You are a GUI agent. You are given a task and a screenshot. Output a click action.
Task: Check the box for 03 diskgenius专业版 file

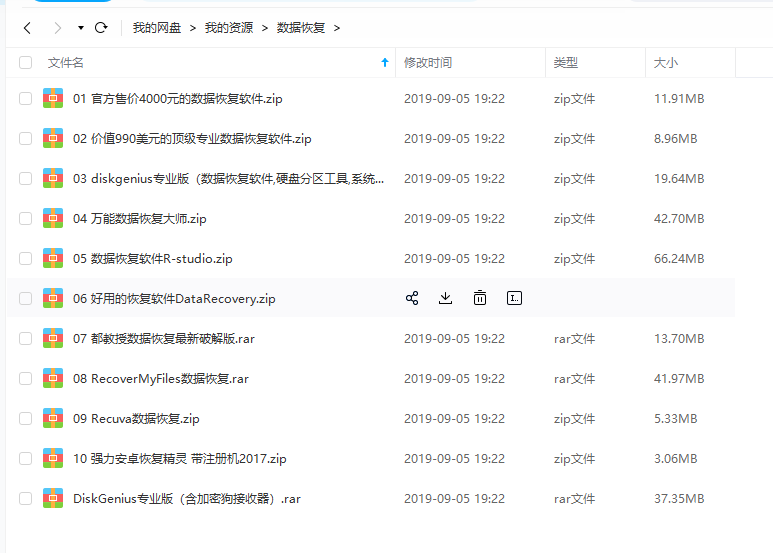[x=26, y=178]
